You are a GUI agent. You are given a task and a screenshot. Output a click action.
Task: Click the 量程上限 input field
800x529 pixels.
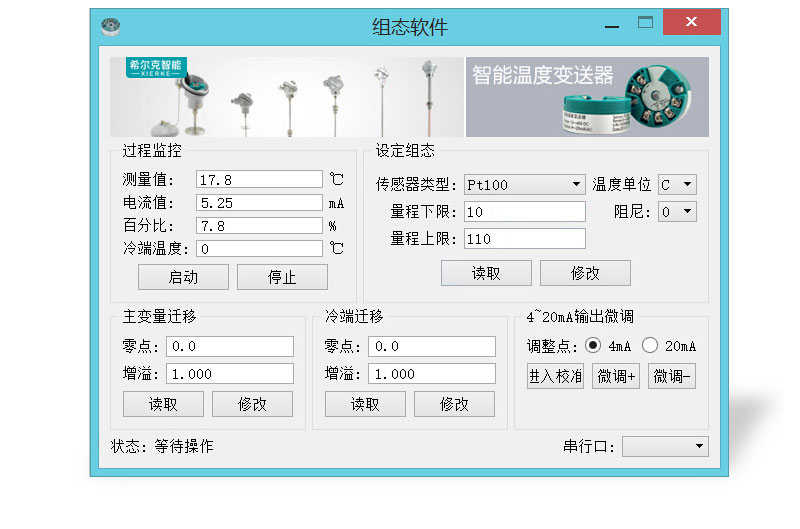click(524, 239)
